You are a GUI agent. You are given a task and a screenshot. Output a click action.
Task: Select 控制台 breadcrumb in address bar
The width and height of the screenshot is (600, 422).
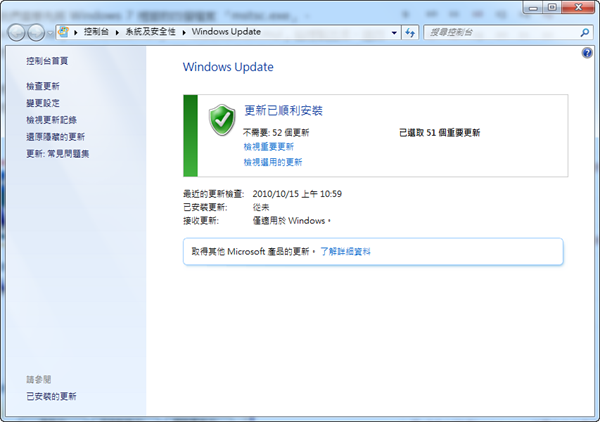coord(96,32)
